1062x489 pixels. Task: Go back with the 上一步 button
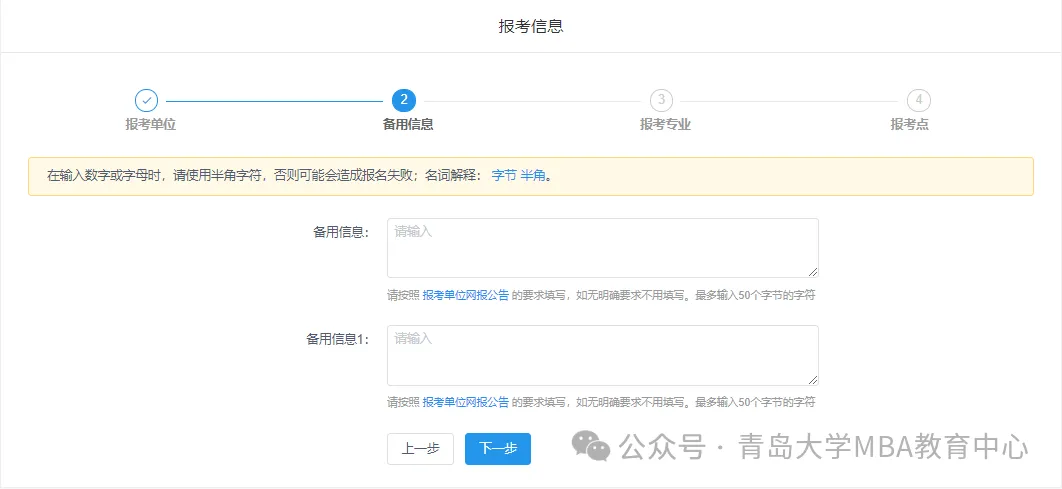click(420, 449)
